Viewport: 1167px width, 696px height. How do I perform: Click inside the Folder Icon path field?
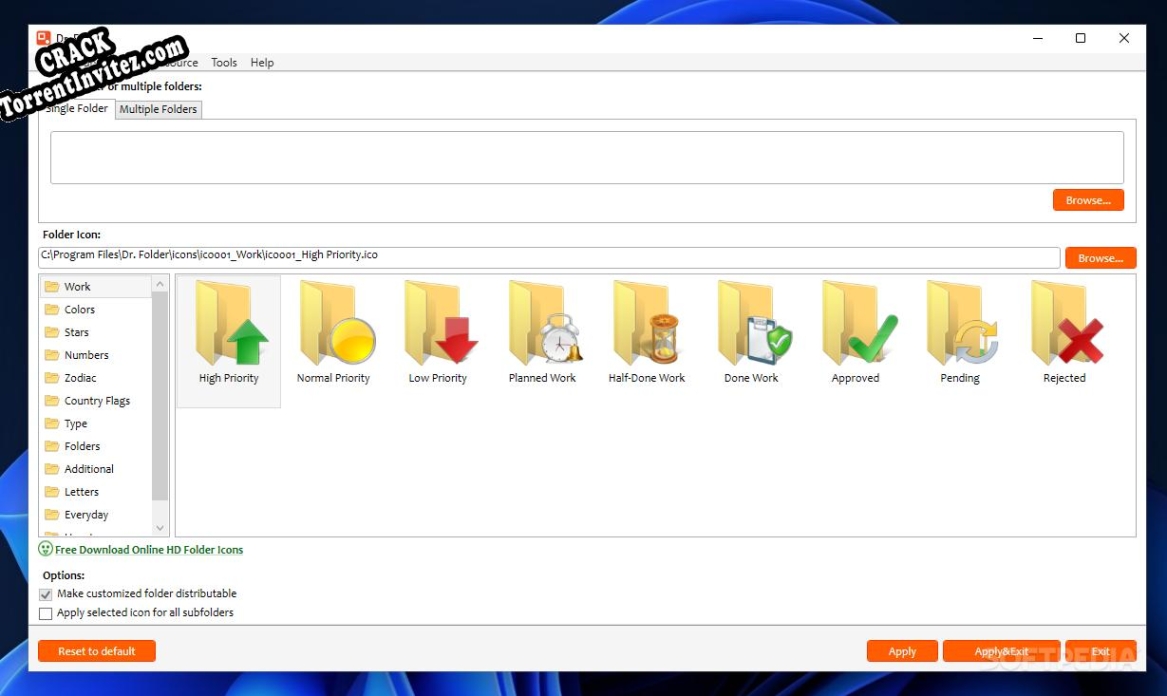(500, 257)
